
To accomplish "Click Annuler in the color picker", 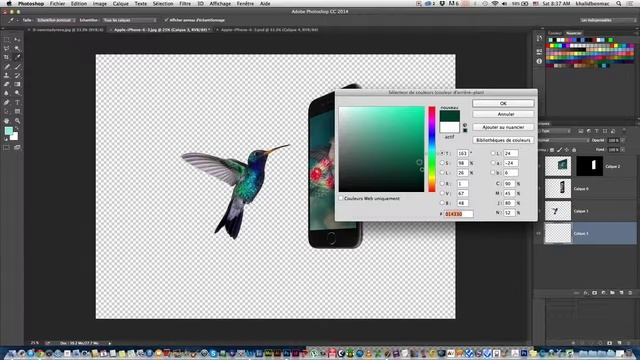I will (503, 114).
